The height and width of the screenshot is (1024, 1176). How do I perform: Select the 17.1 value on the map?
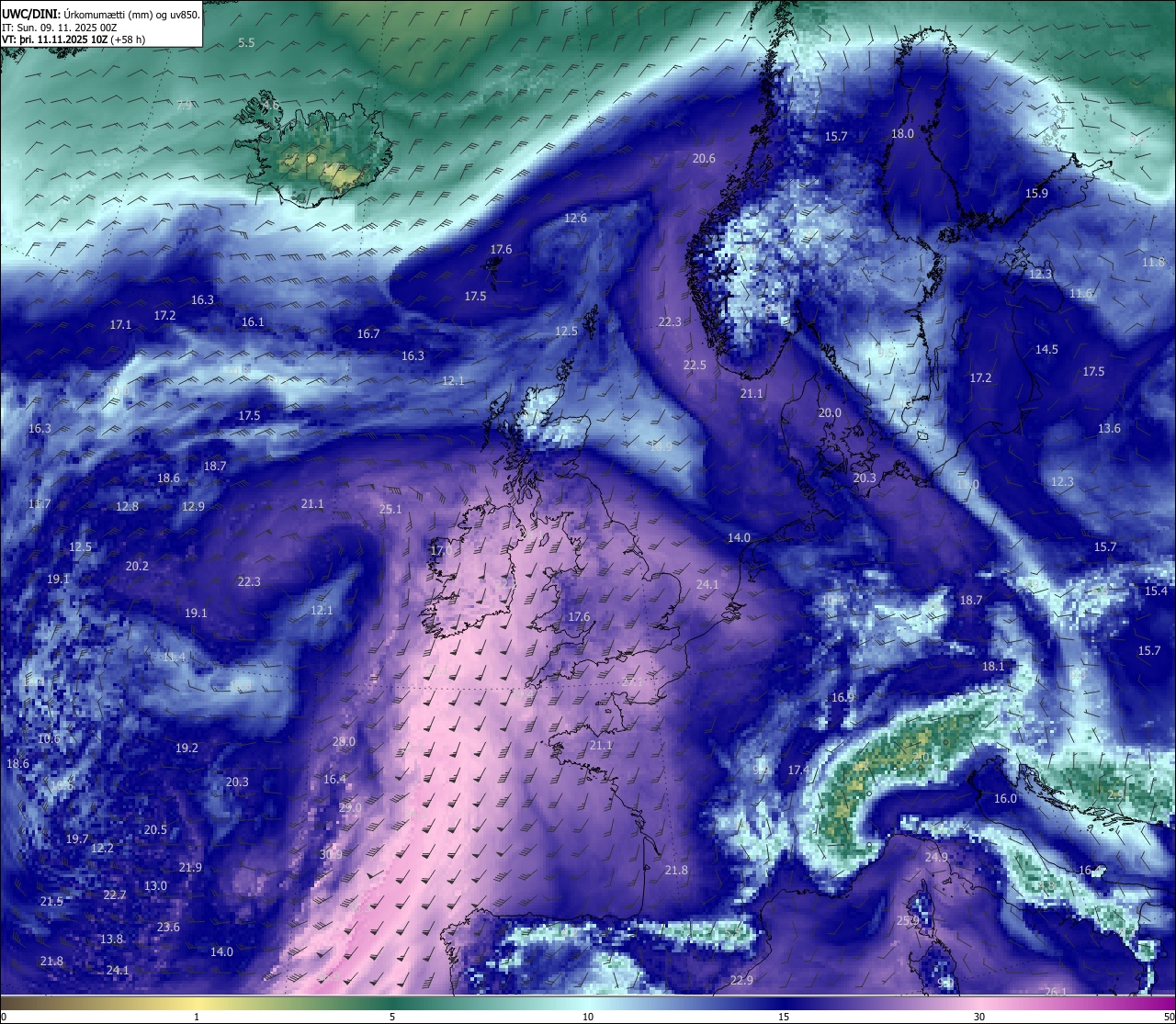[120, 325]
